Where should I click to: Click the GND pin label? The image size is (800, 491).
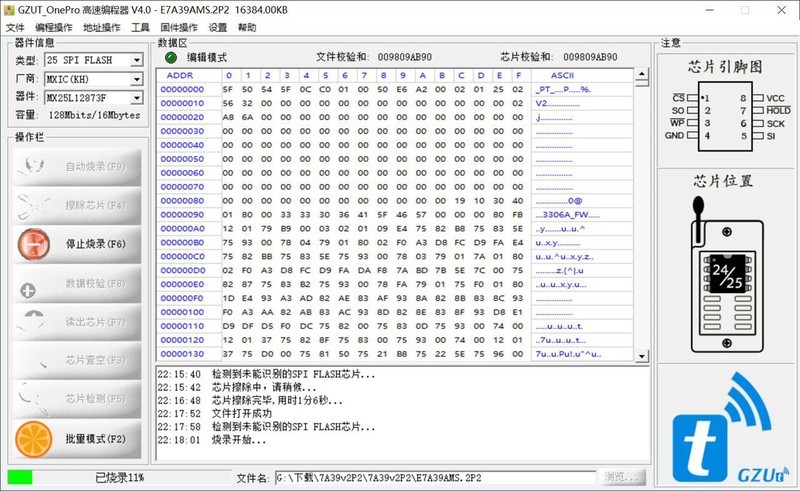tap(674, 136)
